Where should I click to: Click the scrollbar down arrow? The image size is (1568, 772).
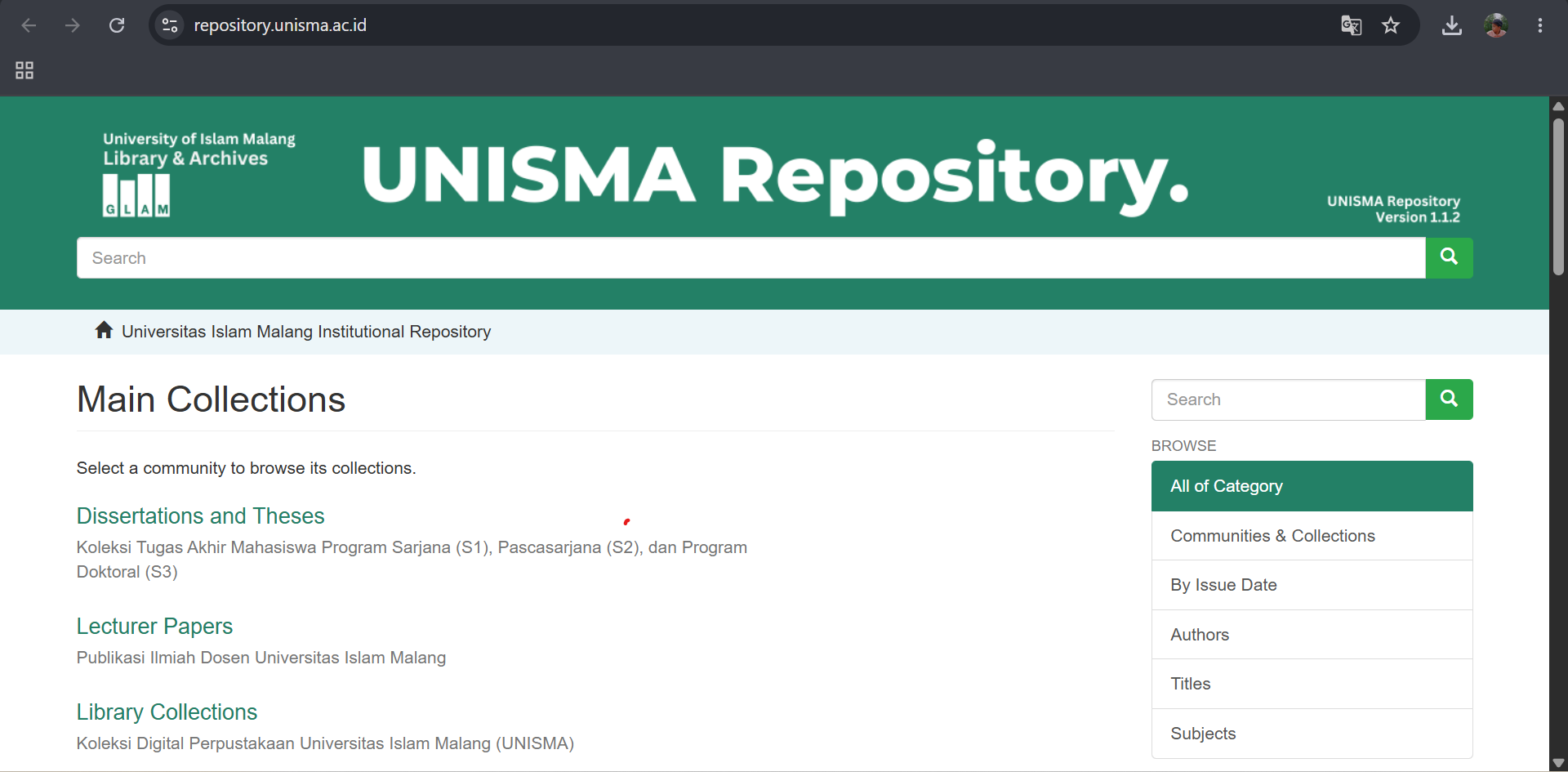coord(1559,763)
